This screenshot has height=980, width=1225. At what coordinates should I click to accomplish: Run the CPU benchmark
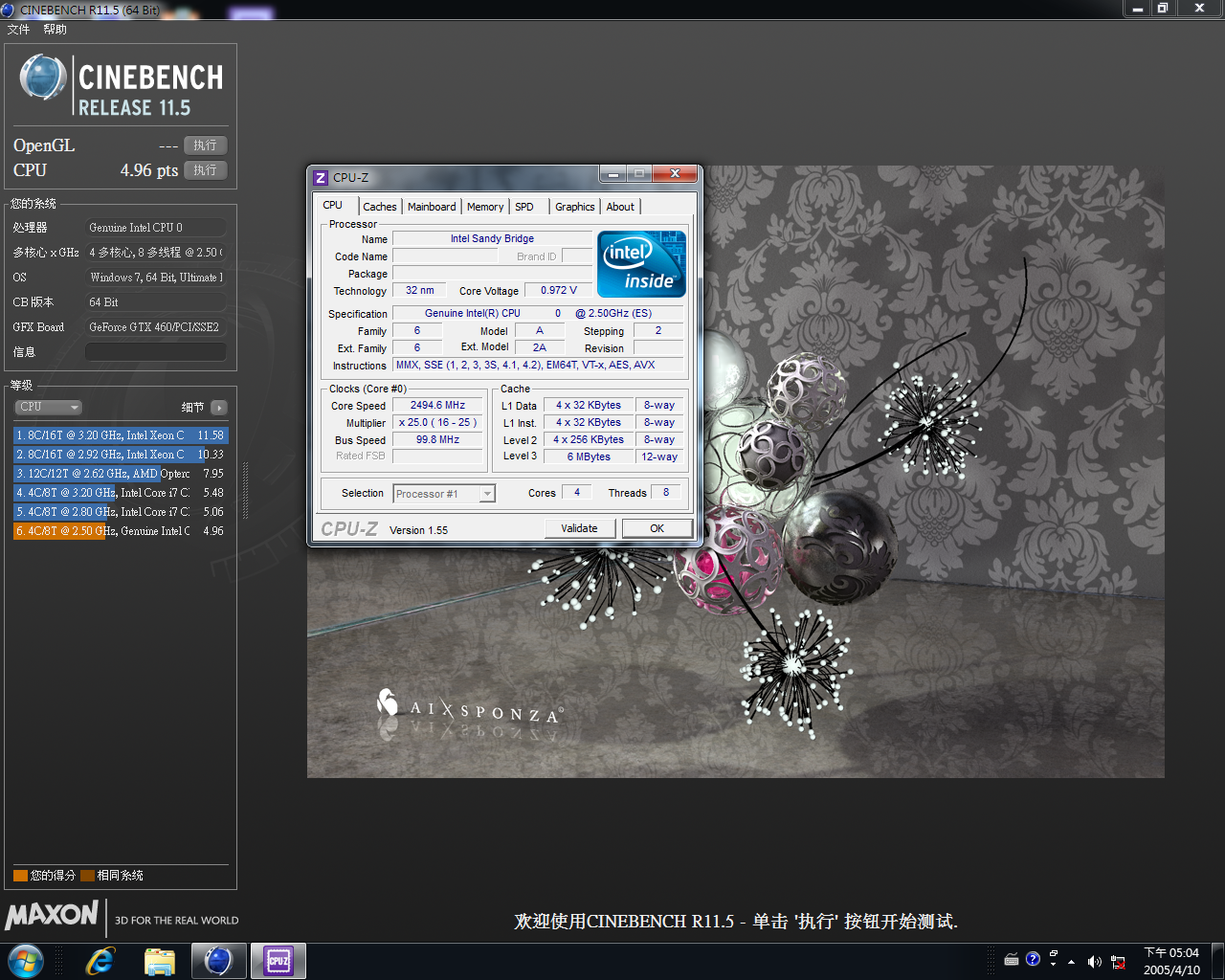(x=205, y=170)
